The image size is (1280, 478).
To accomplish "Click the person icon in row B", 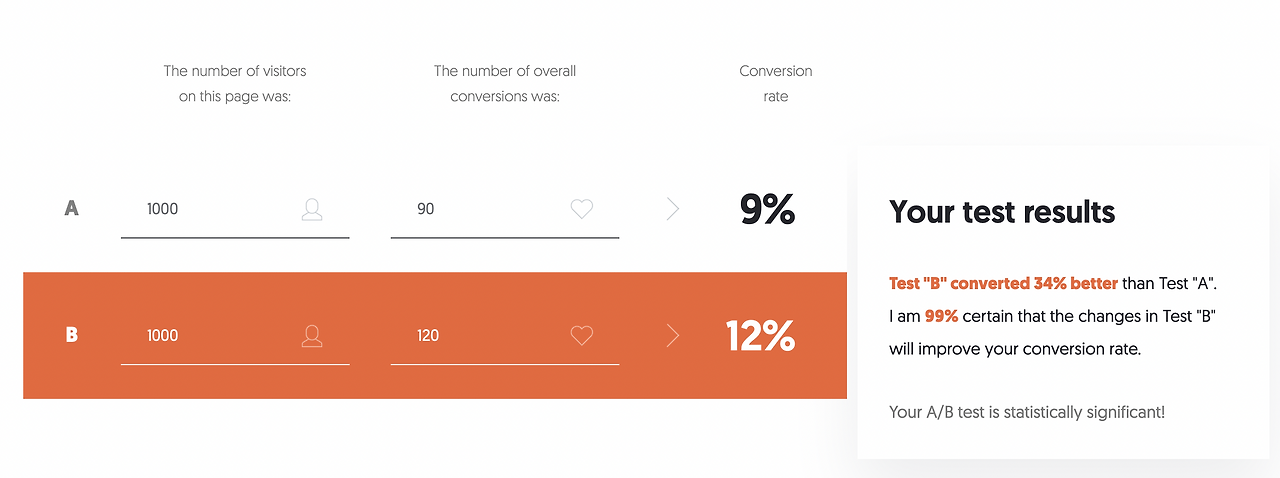I will pos(312,336).
